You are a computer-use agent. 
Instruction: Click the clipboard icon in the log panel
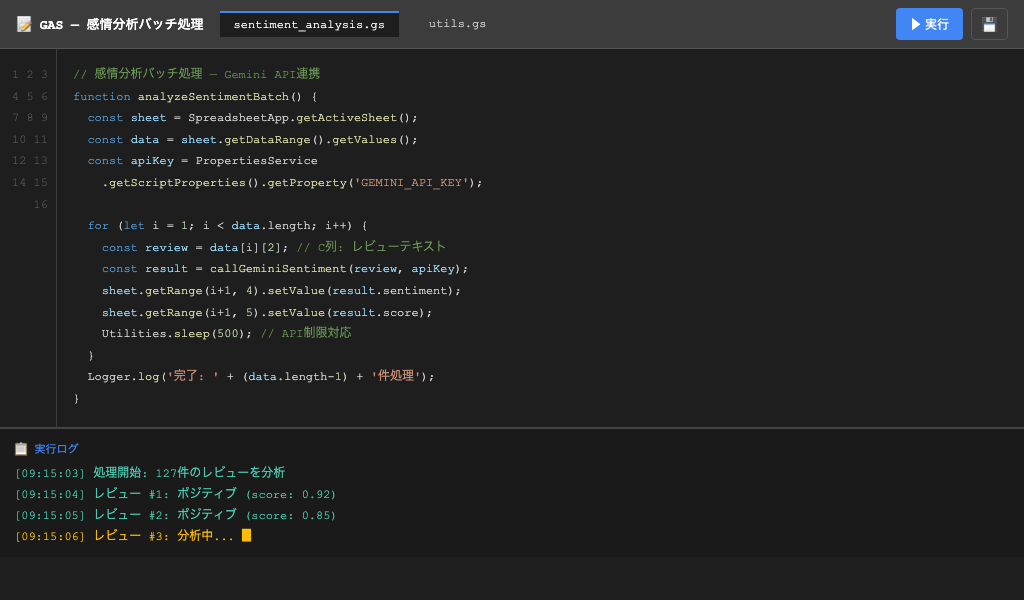coord(21,449)
